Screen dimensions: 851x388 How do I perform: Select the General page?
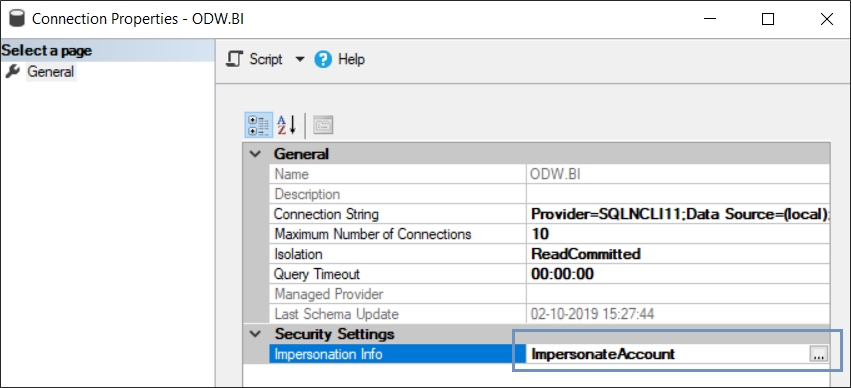coord(51,71)
